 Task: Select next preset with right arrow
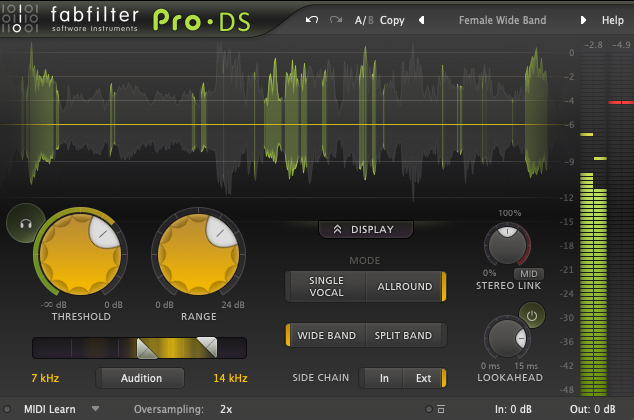point(583,20)
